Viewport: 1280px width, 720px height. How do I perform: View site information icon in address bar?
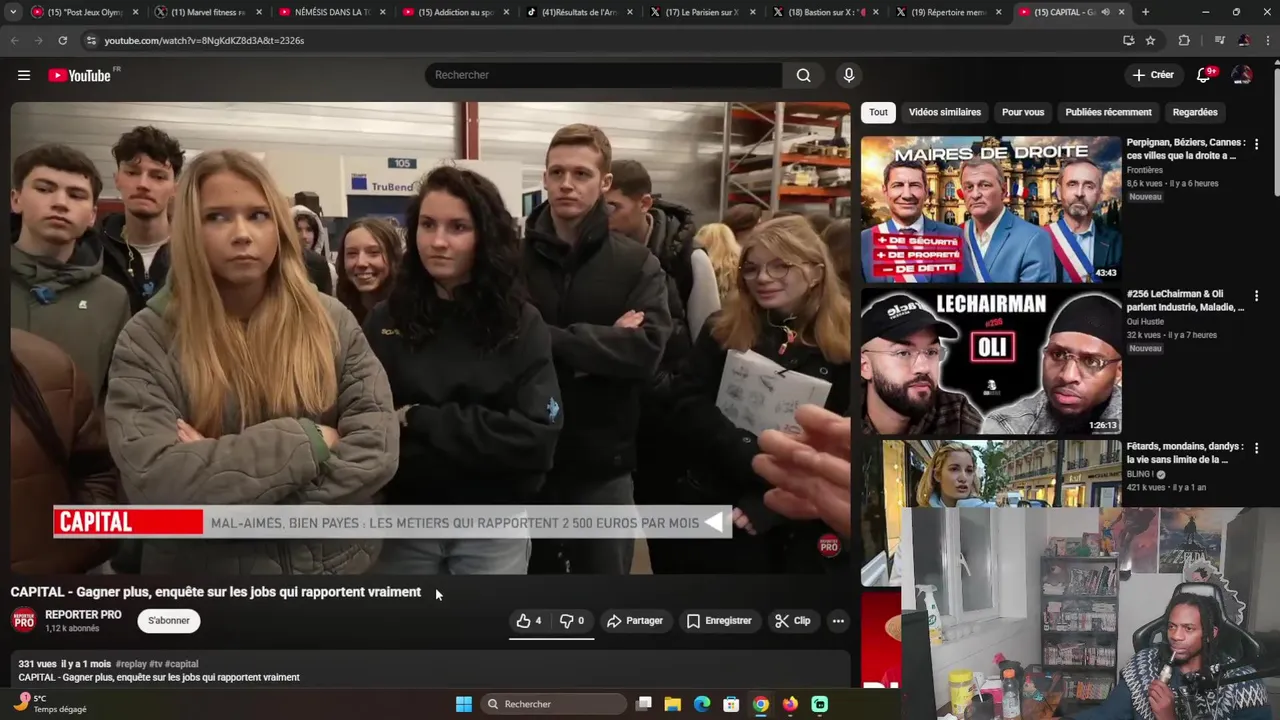pyautogui.click(x=91, y=40)
